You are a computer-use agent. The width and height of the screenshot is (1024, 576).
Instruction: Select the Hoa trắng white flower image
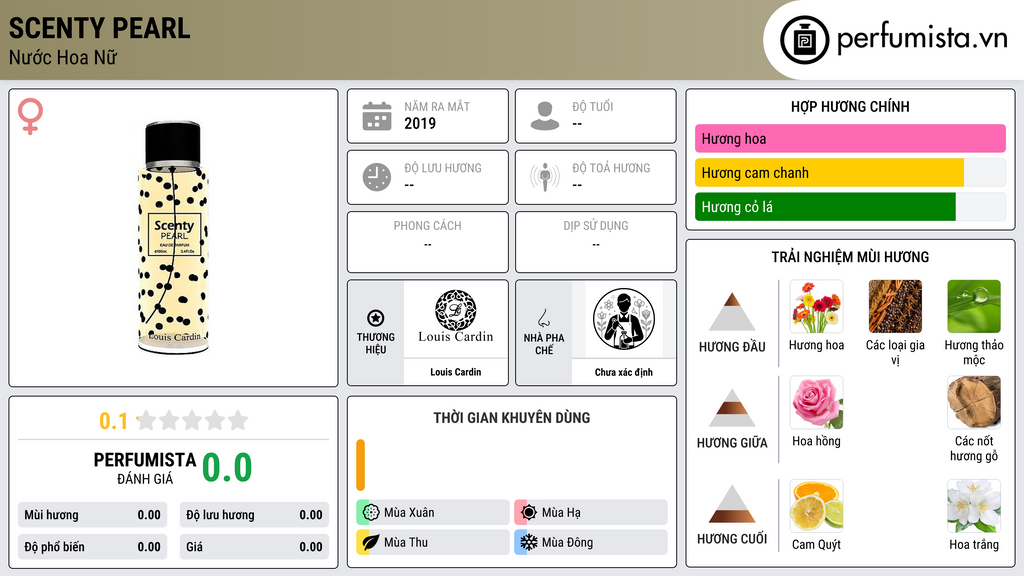point(974,506)
